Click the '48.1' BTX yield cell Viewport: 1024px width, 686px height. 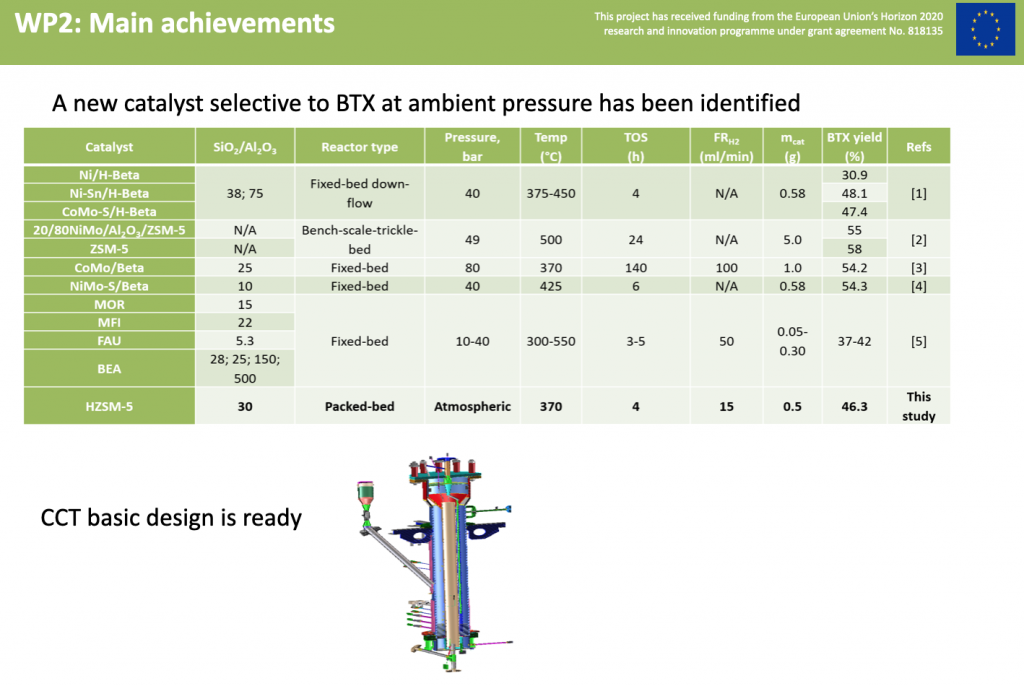(854, 193)
